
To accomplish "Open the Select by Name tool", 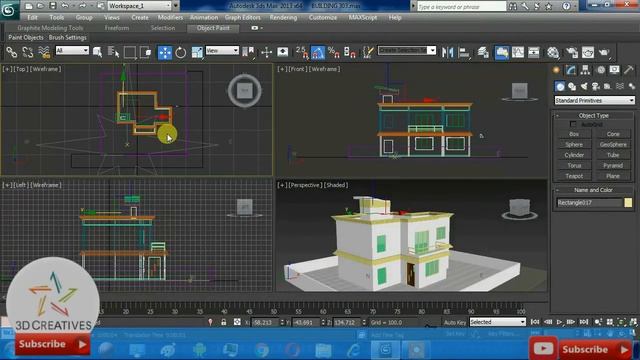I will [x=113, y=52].
